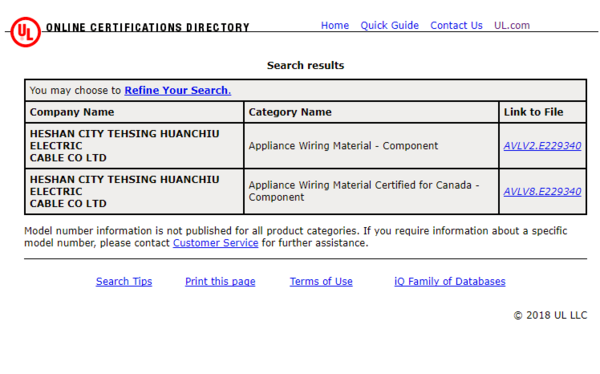Open file link AVLV2.E229340

(x=542, y=146)
